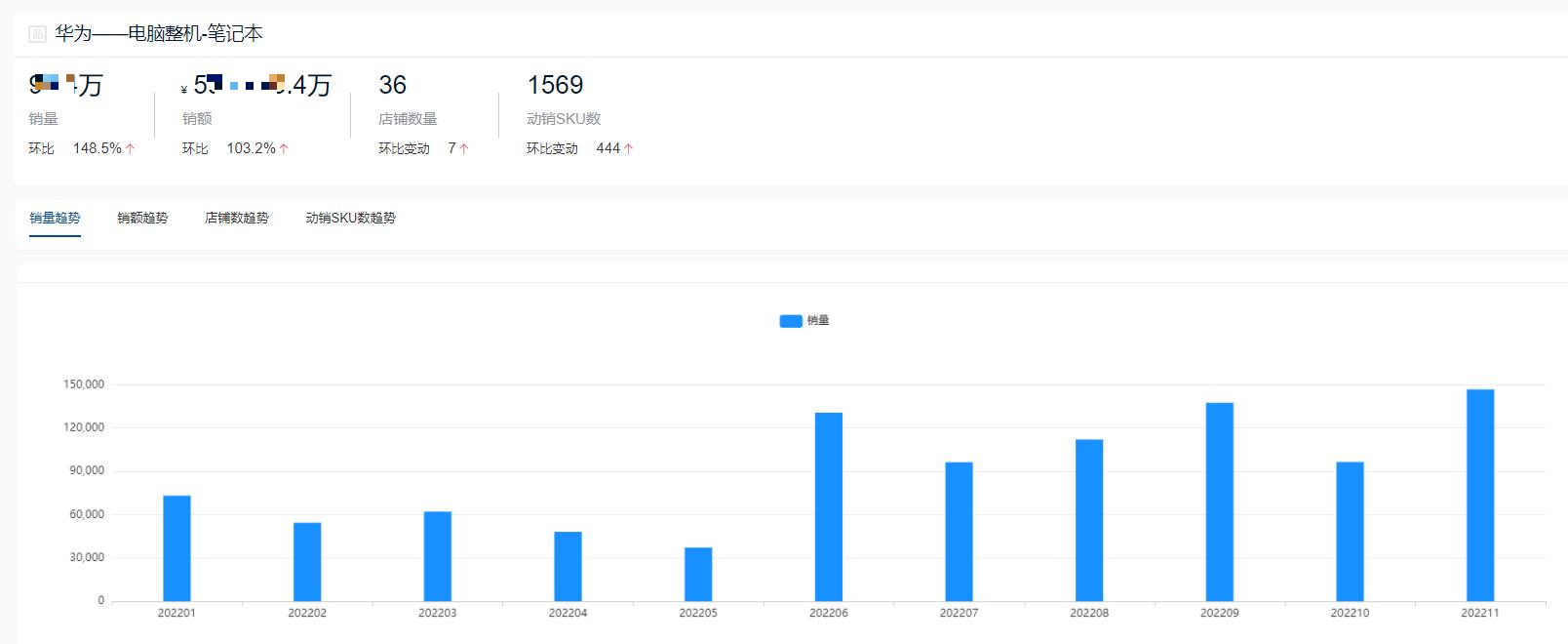1568x644 pixels.
Task: Click the 店铺数量 value 36
Action: pyautogui.click(x=393, y=85)
